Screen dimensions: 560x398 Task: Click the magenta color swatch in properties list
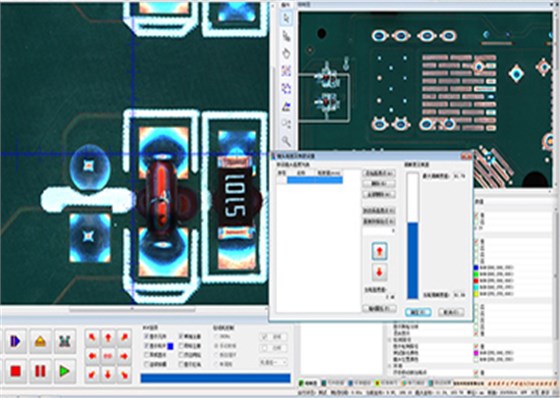pos(476,353)
